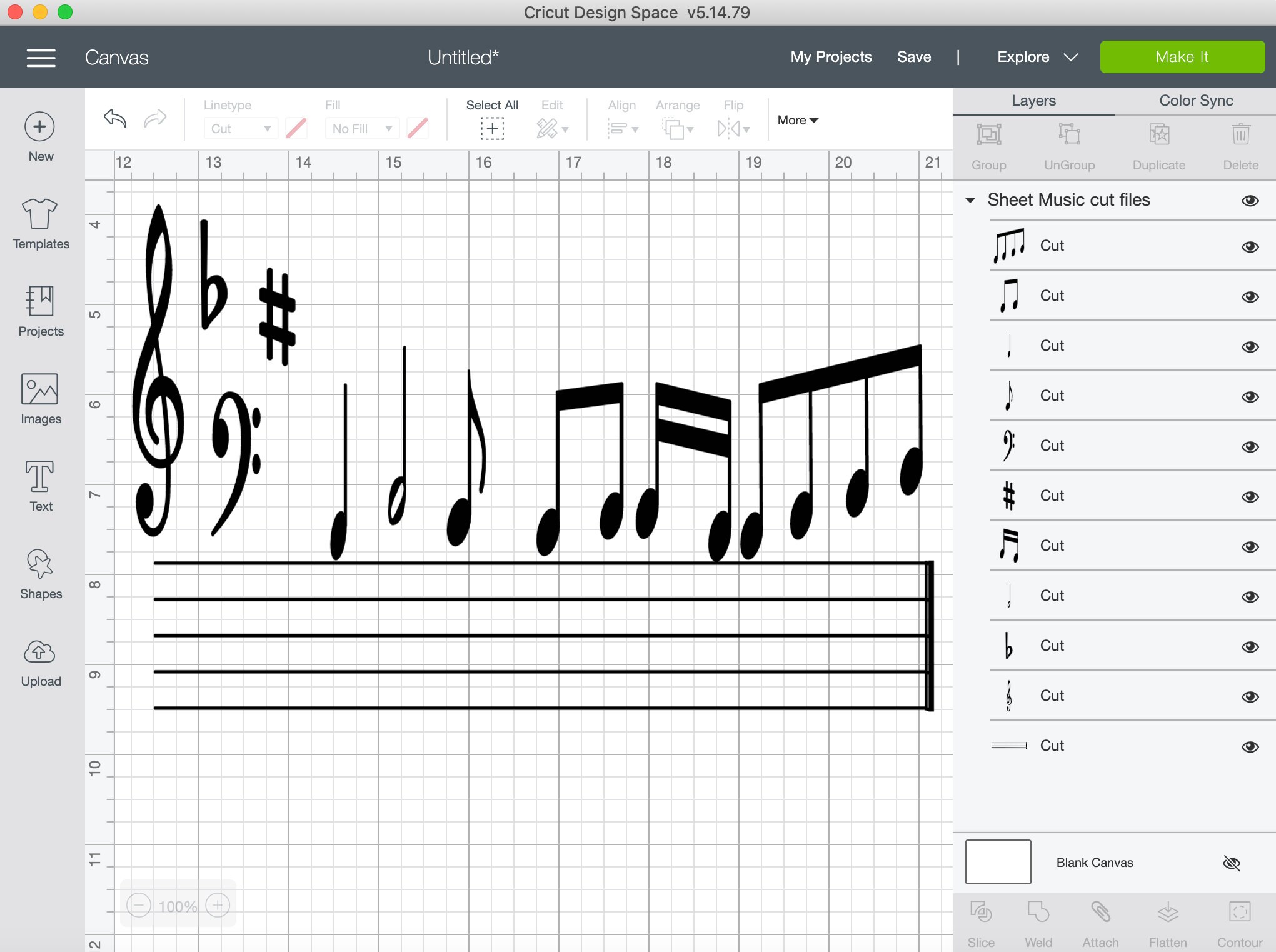Hide the Sheet Music cut files group
Screen dimensions: 1276x952
click(1251, 200)
